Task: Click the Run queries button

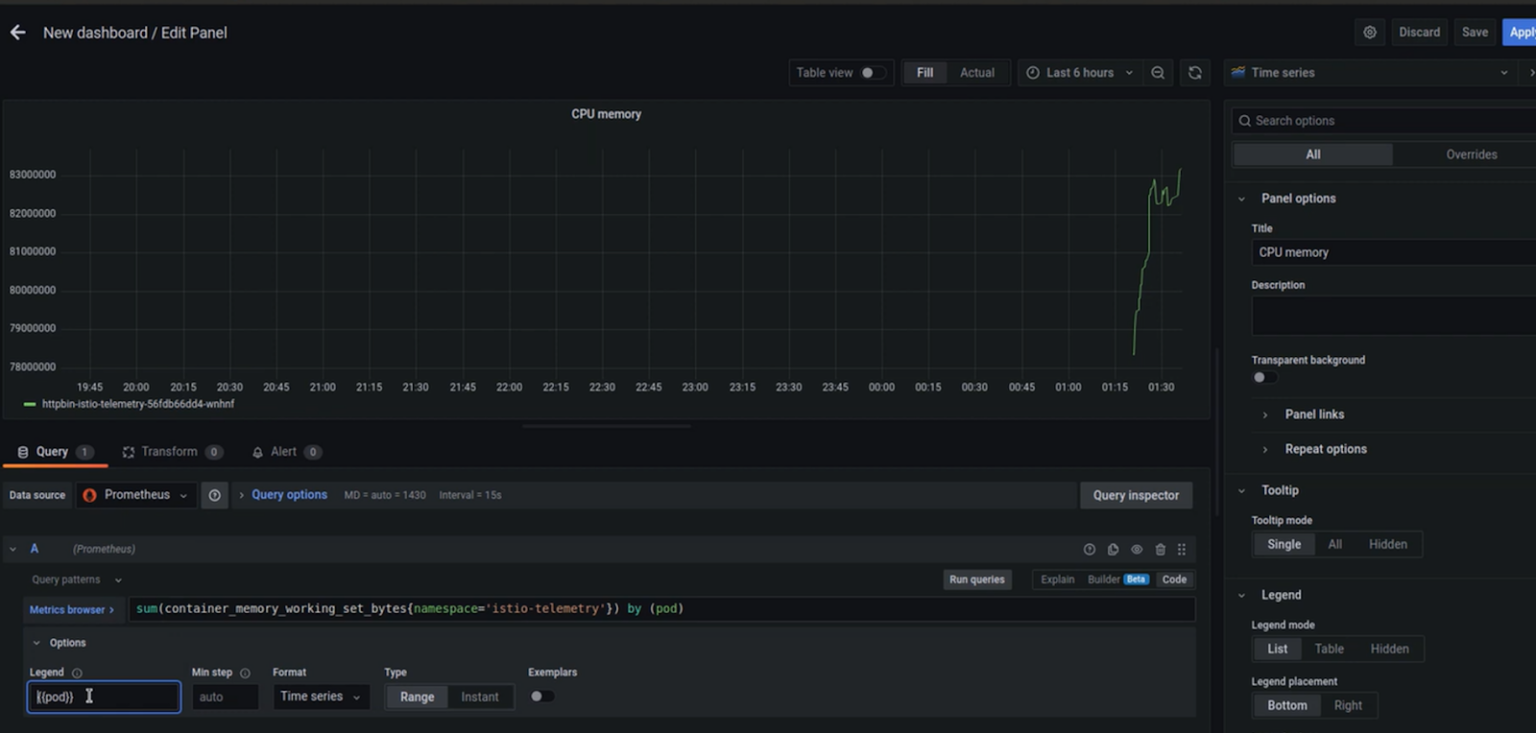Action: click(x=976, y=579)
